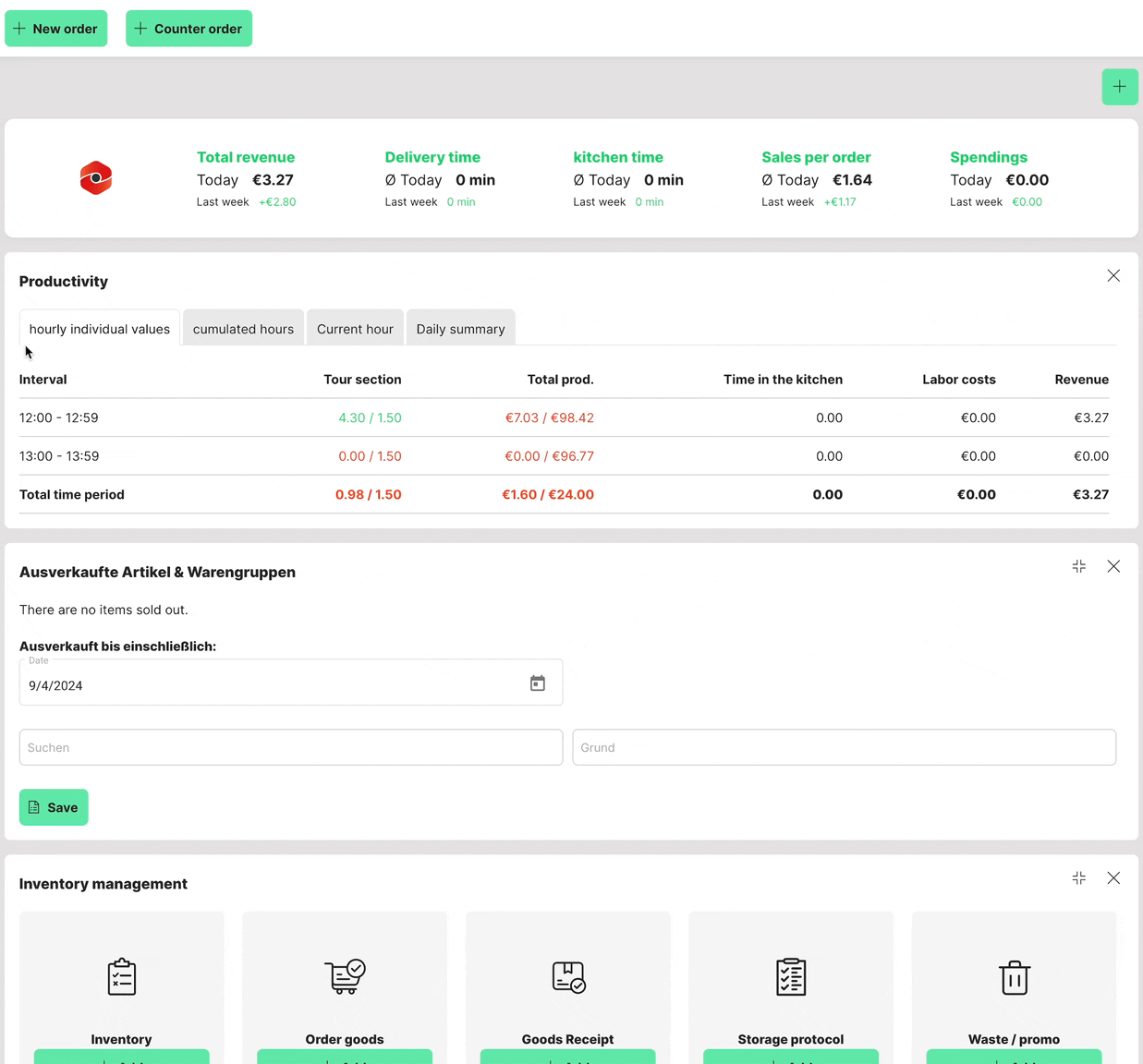Open the Current hour tab

click(355, 329)
